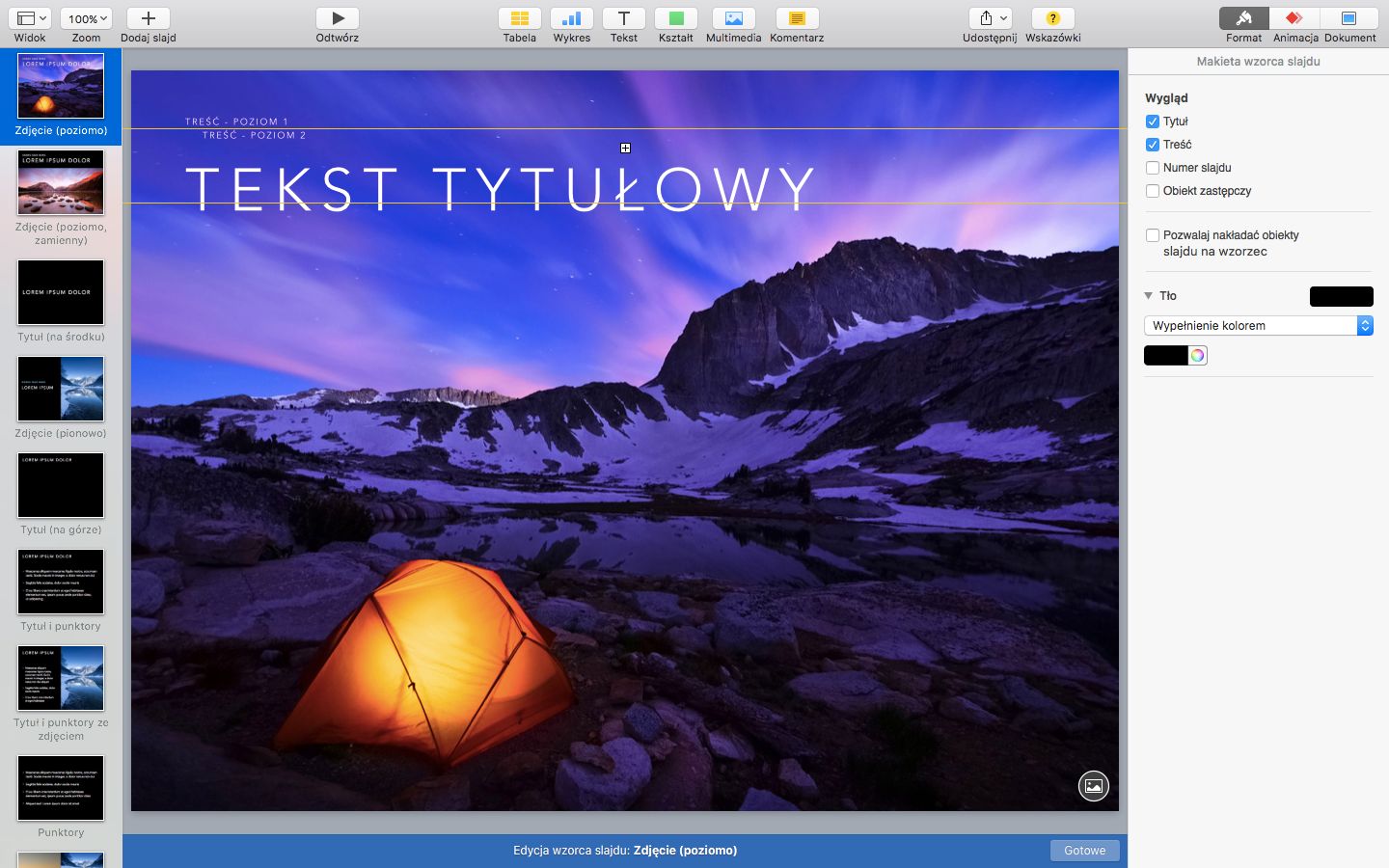The width and height of the screenshot is (1389, 868).
Task: Select the Tytuł (na środku) master thumbnail
Action: (x=61, y=292)
